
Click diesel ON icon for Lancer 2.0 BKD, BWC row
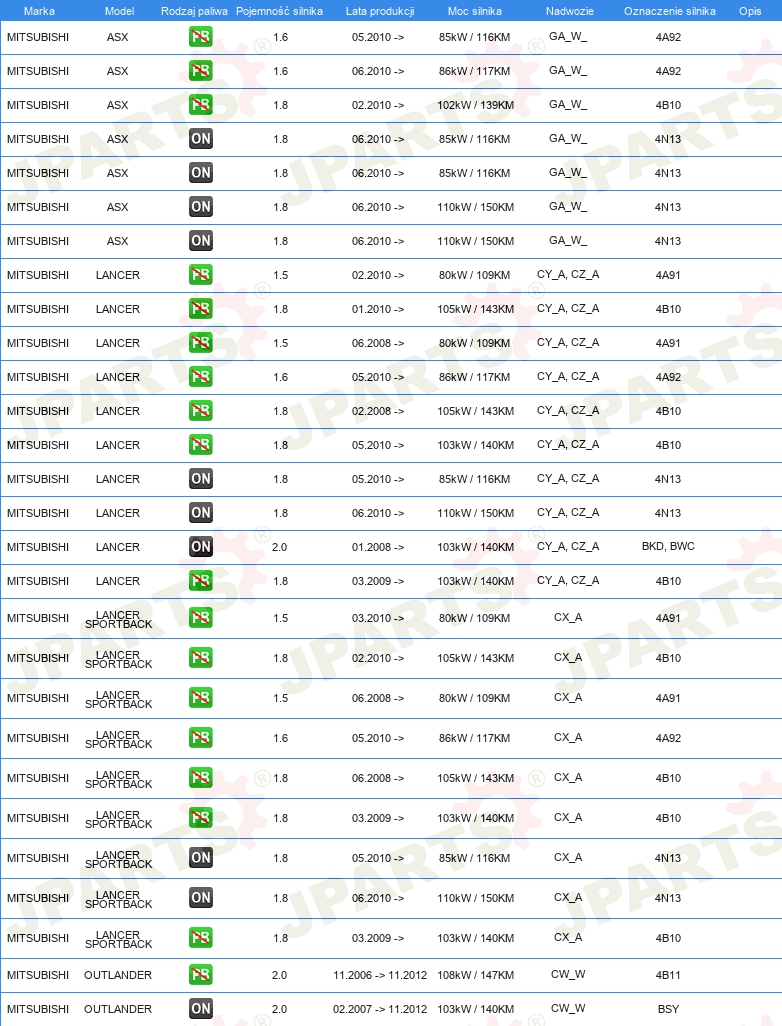tap(200, 547)
